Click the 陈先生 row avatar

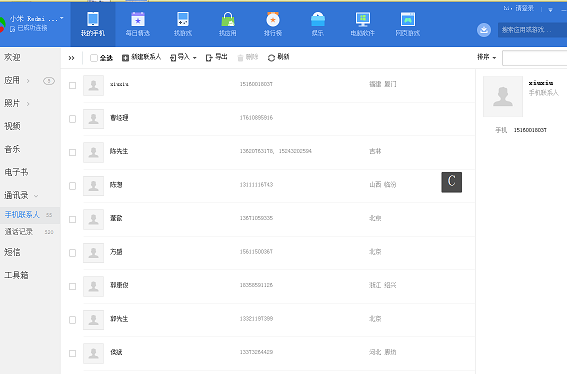(x=93, y=152)
